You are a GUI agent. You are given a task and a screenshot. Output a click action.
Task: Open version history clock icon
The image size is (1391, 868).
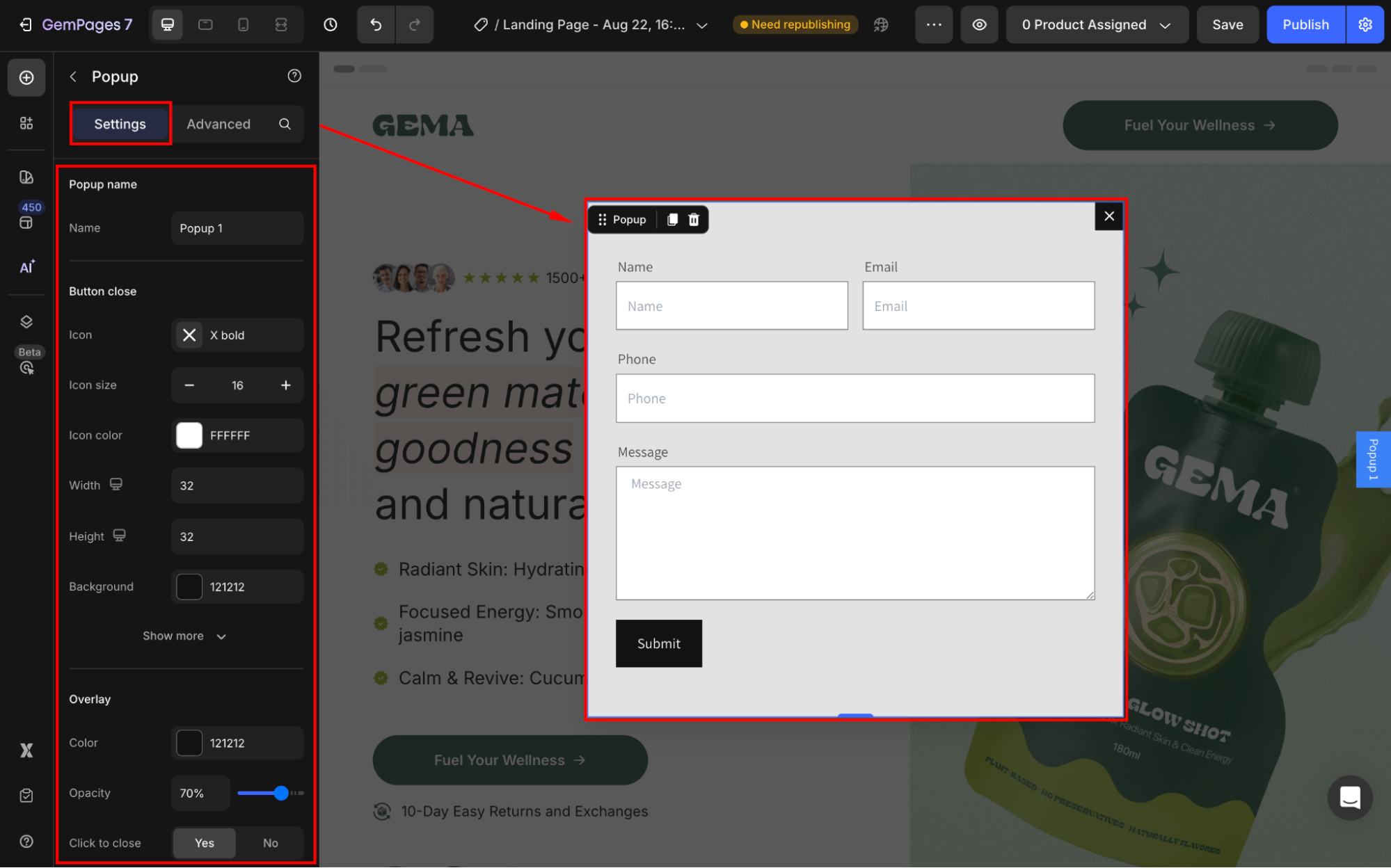(x=331, y=25)
